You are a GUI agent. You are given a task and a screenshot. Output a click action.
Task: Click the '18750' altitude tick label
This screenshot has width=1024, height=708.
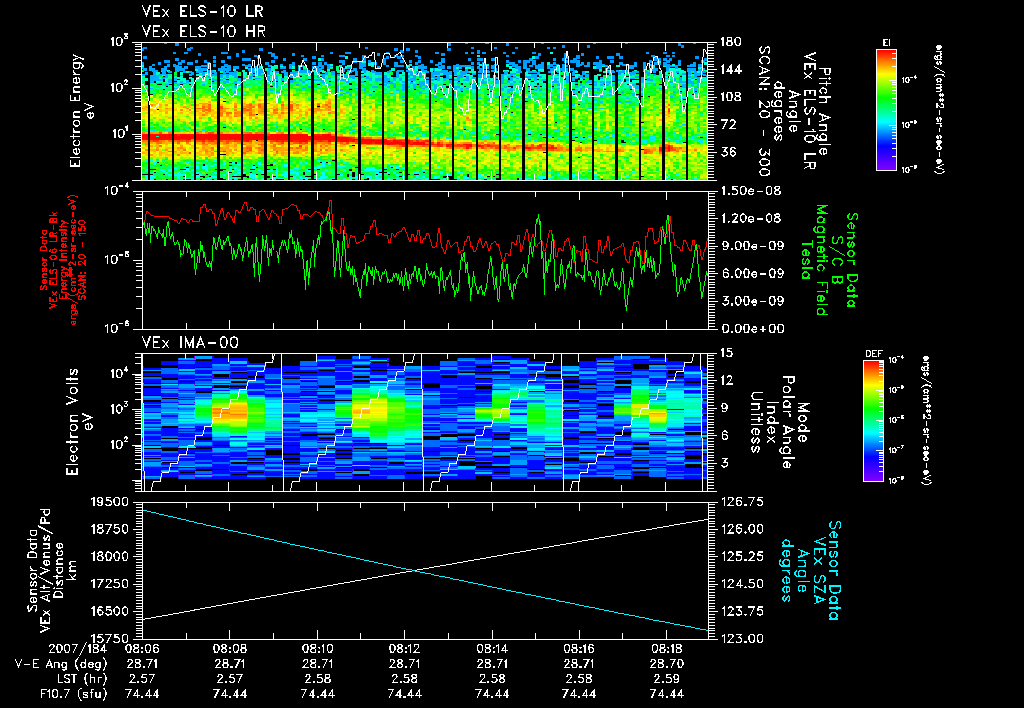[x=111, y=530]
